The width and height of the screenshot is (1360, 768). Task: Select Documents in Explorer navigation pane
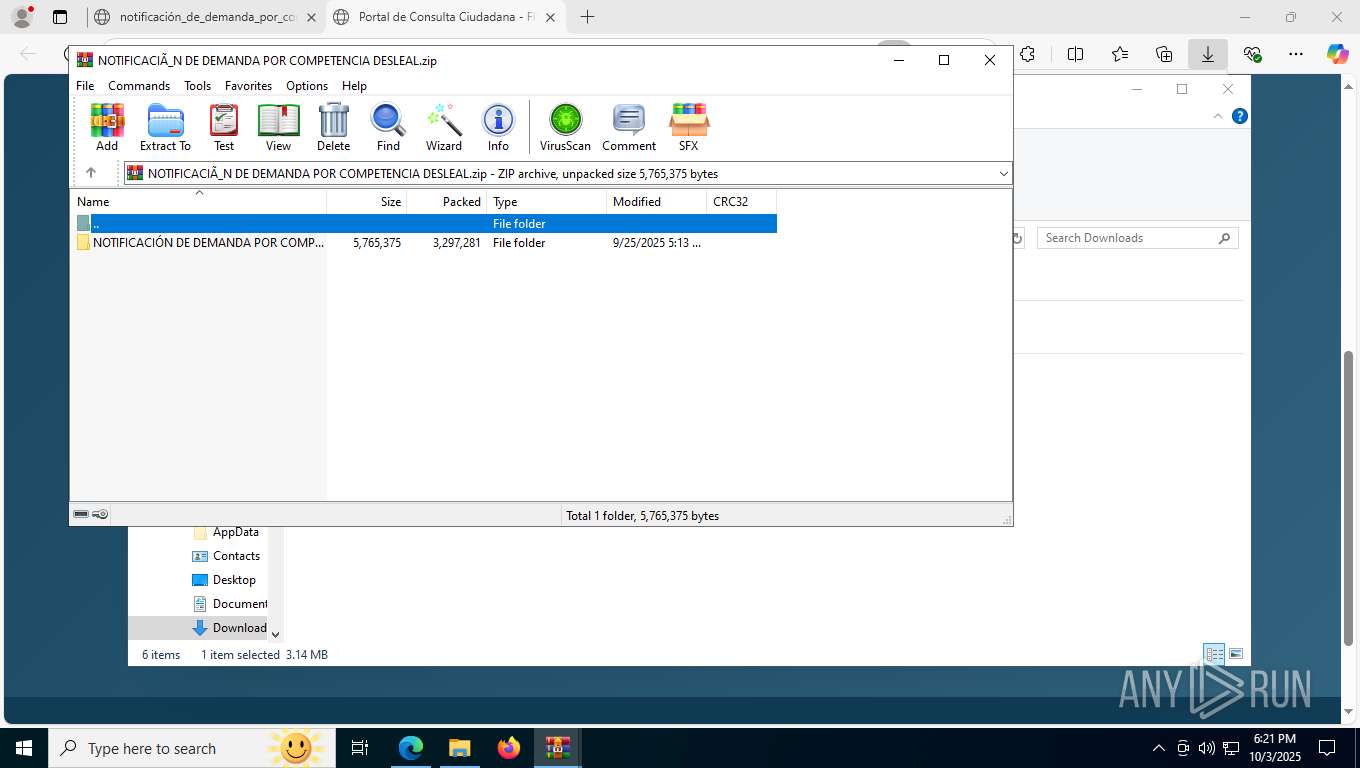pyautogui.click(x=229, y=604)
